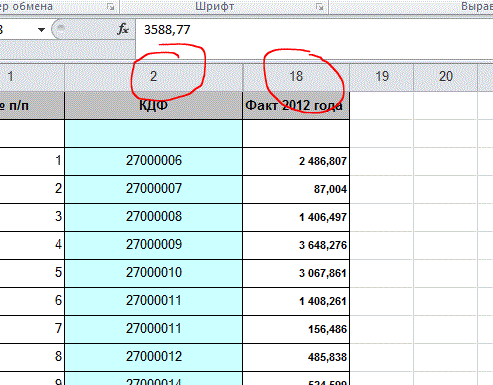Open the Font group dialog launcher
Viewport: 493px width, 385px height.
320,7
